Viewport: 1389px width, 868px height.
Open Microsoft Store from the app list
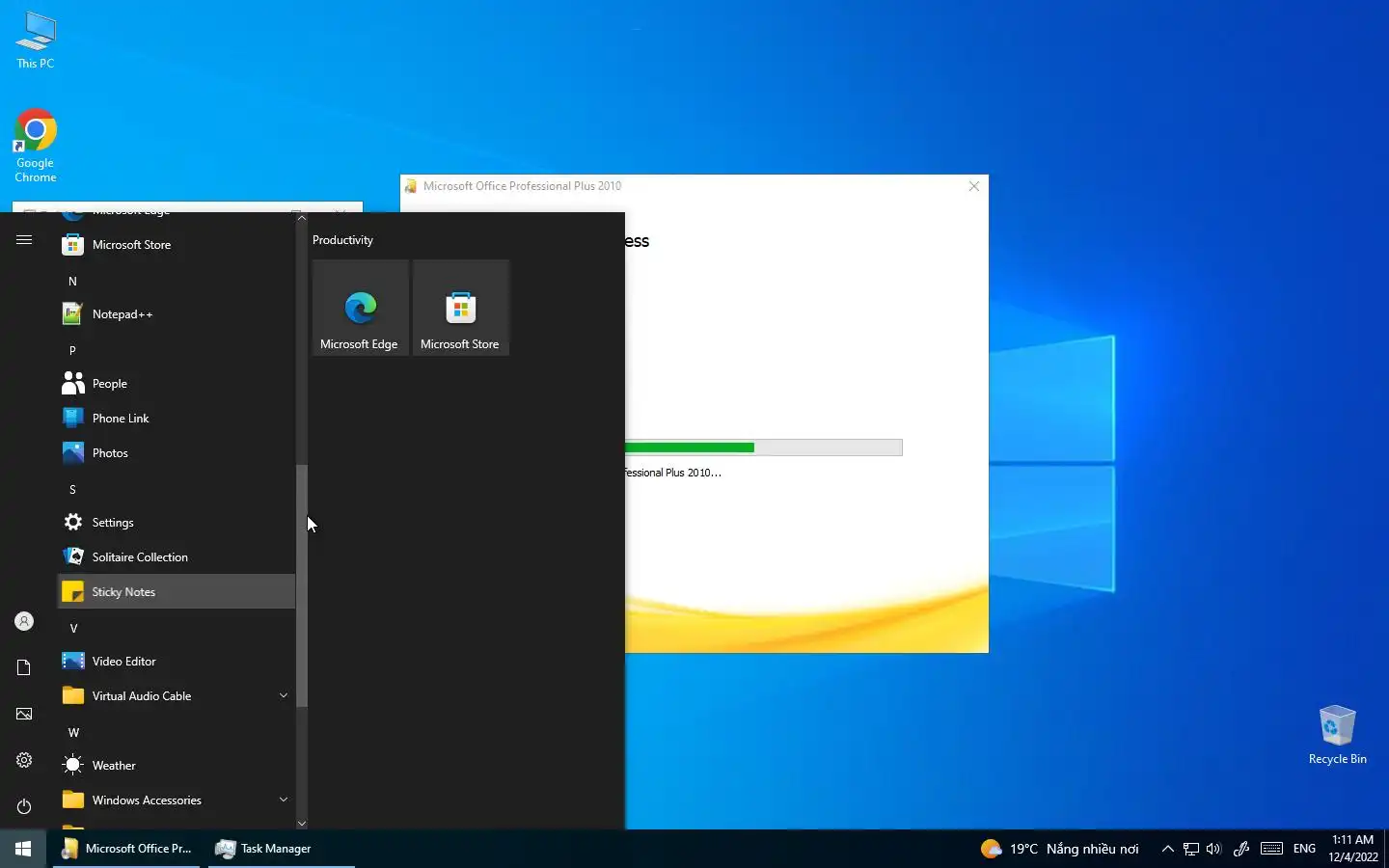tap(177, 245)
